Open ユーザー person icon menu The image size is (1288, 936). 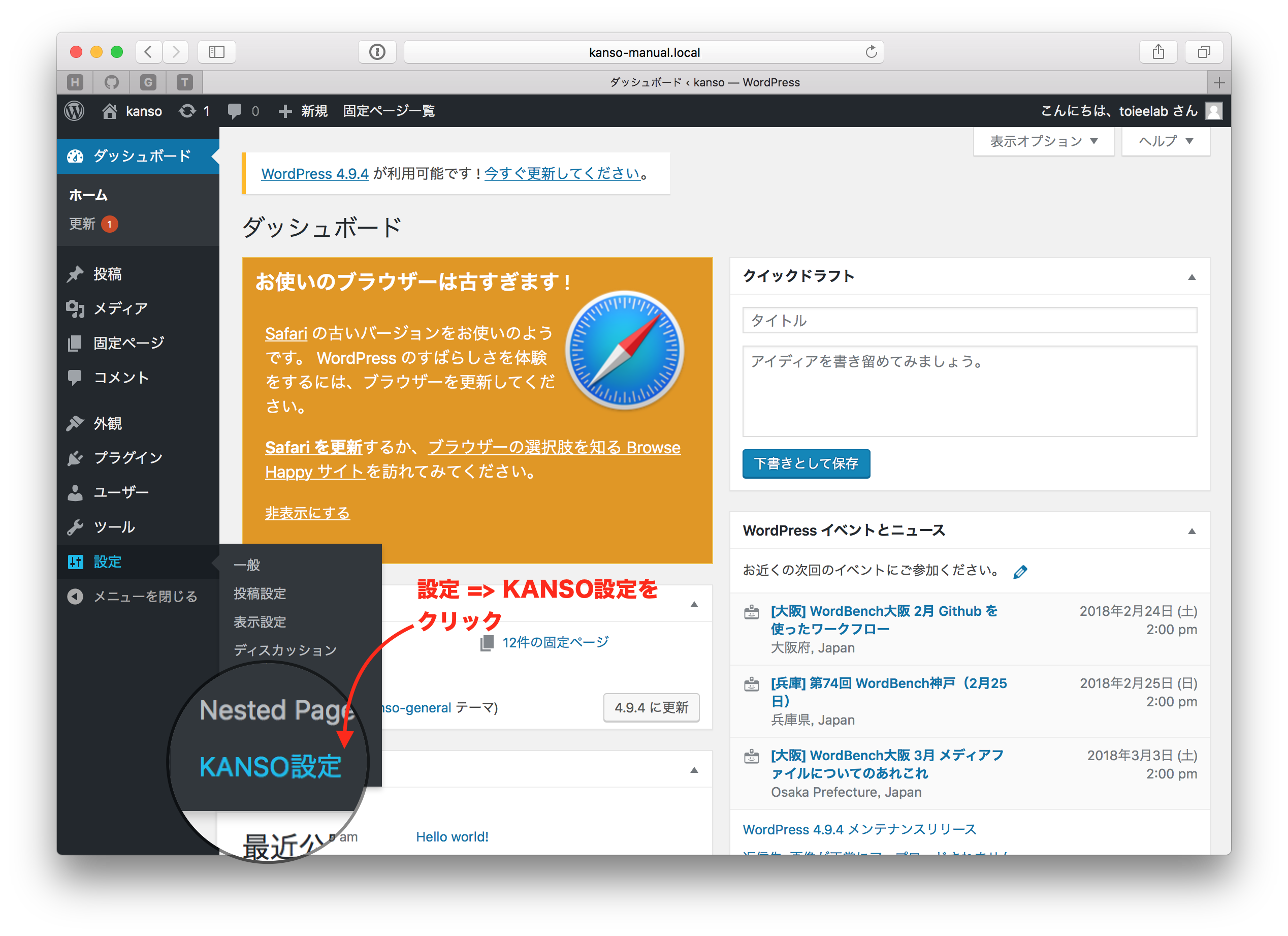pos(75,492)
